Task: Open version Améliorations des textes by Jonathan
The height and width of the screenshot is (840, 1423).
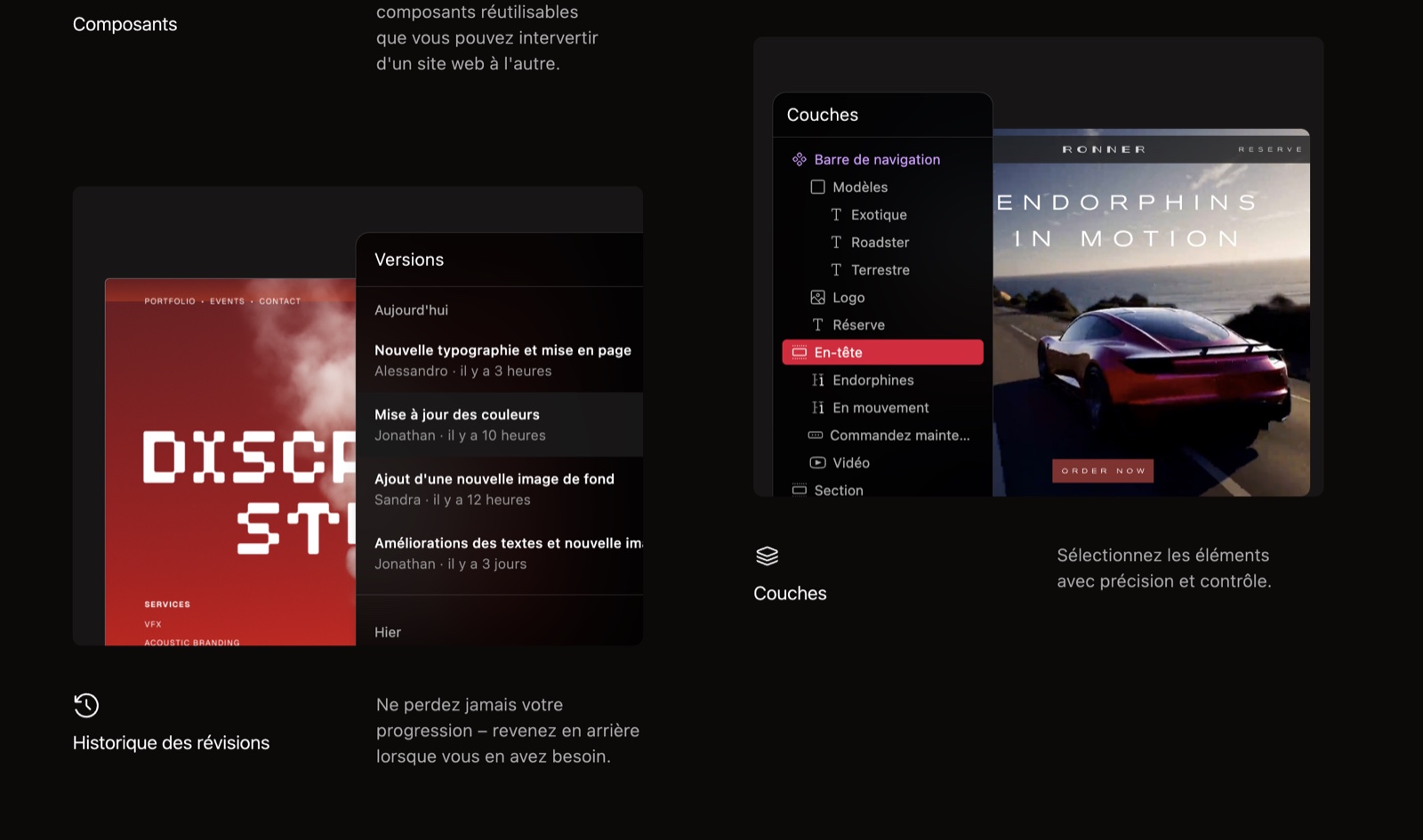Action: 499,553
